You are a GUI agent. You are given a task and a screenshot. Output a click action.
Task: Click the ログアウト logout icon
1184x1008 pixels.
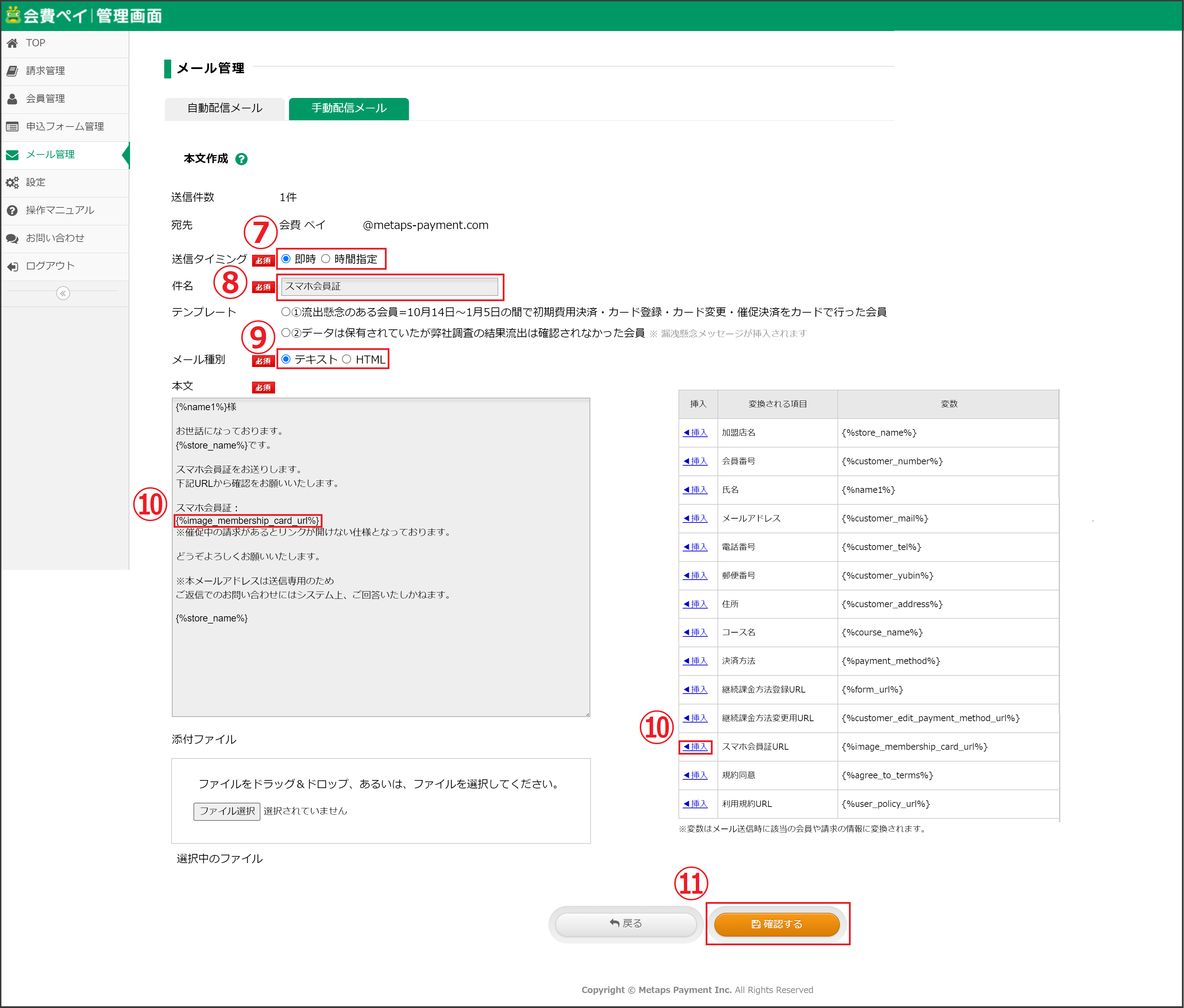click(12, 266)
